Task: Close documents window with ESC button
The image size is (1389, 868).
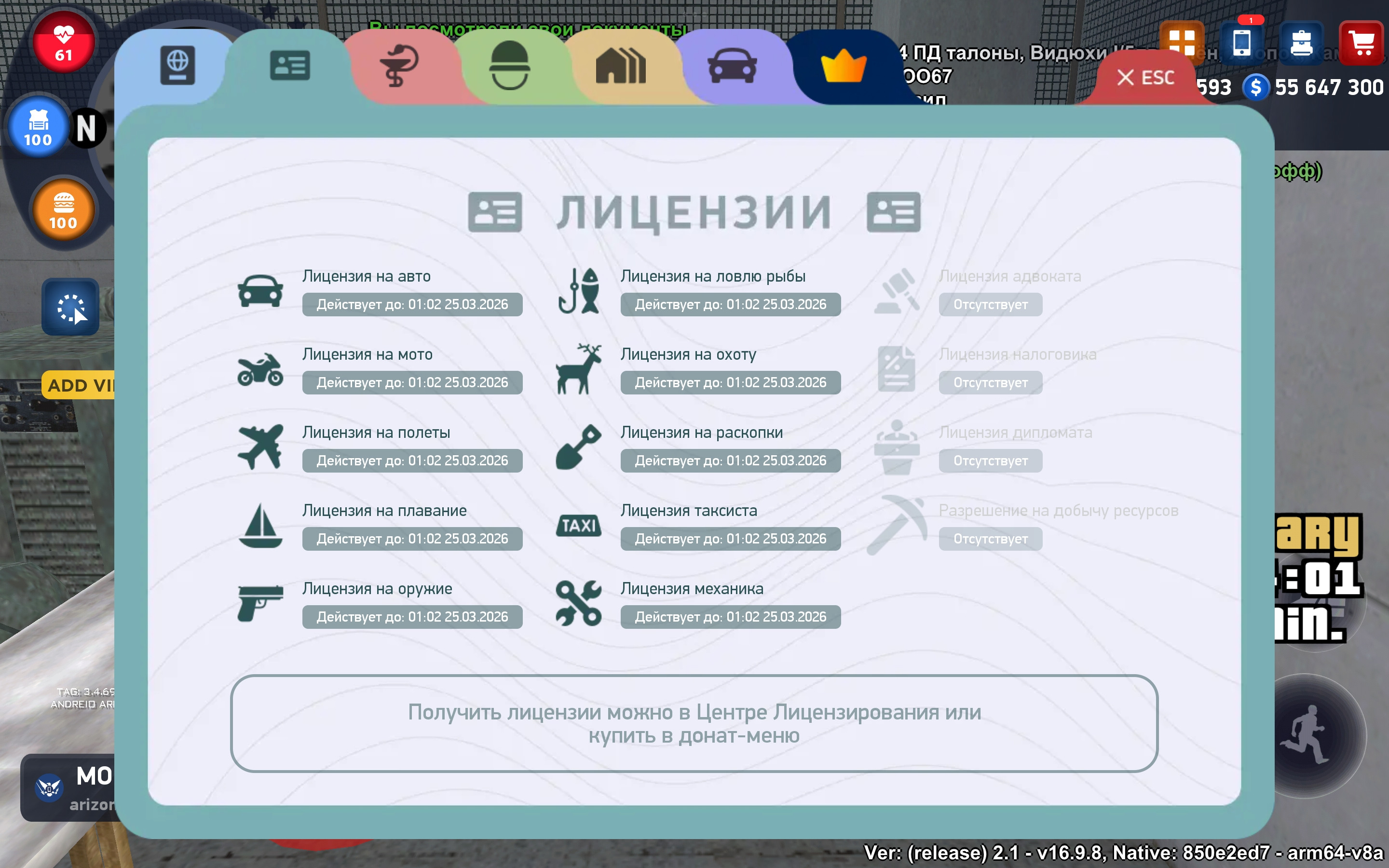Action: pos(1145,78)
